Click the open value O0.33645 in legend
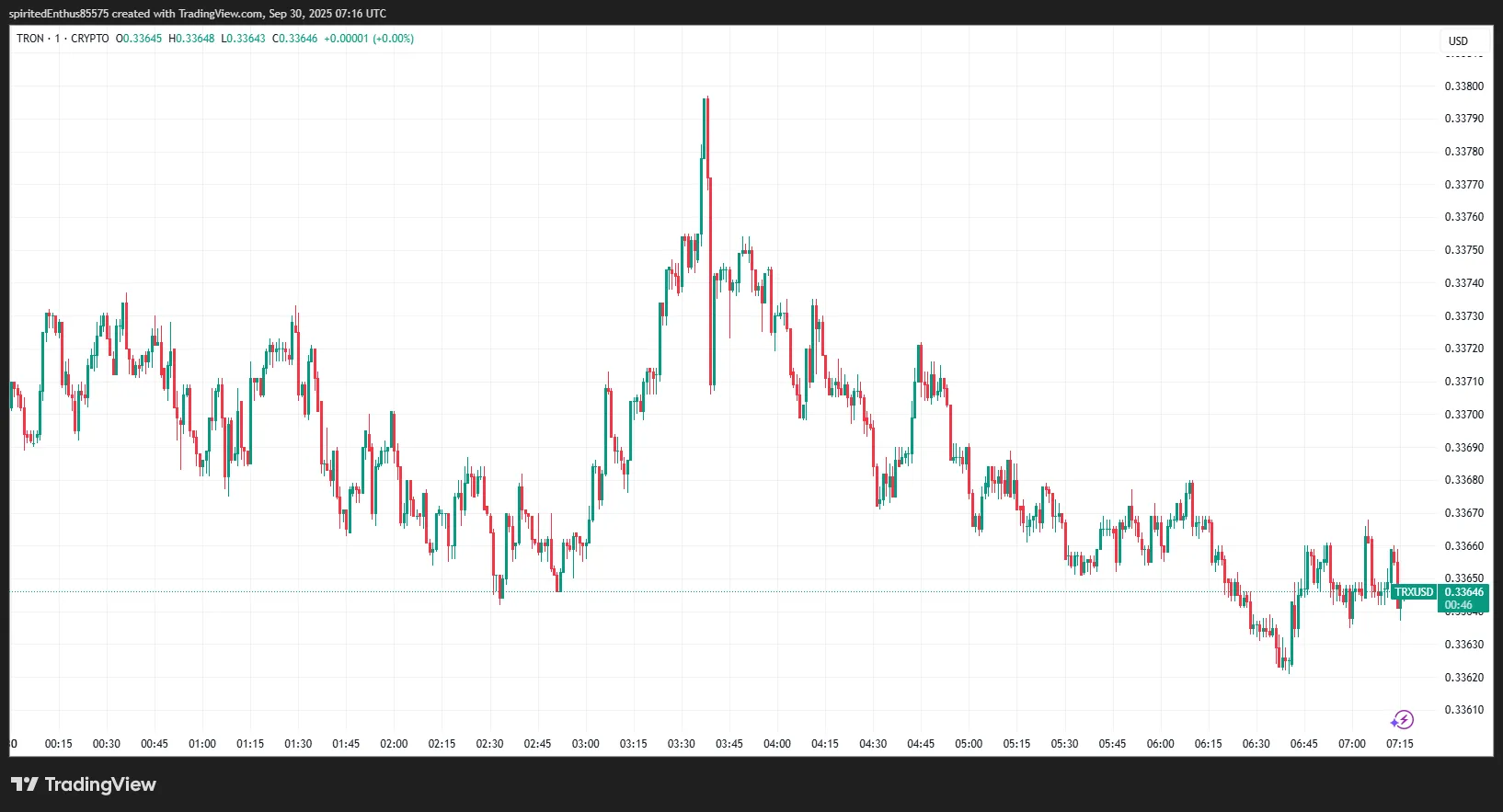 pyautogui.click(x=139, y=39)
